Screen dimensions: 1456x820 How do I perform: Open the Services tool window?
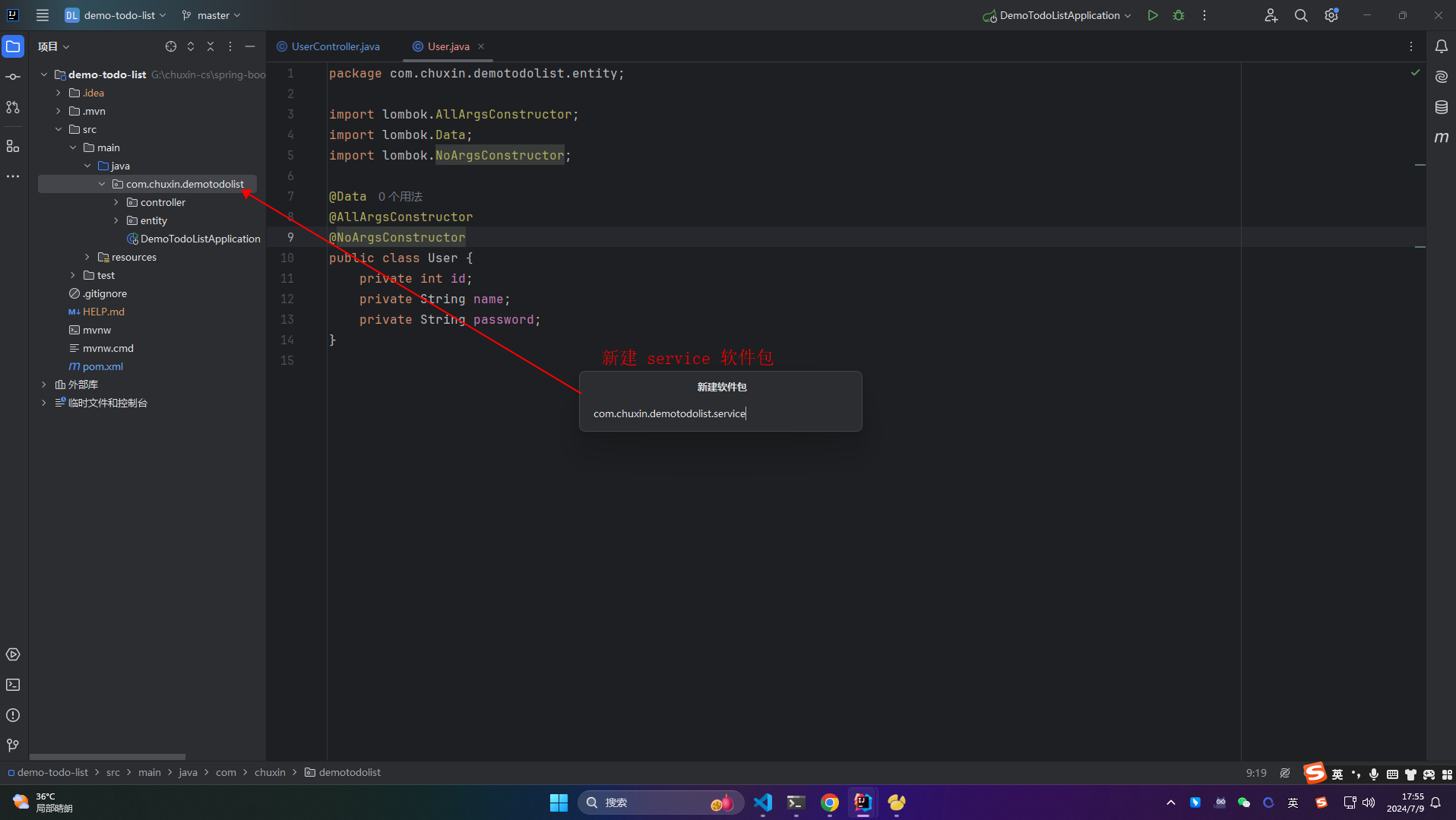tap(13, 654)
